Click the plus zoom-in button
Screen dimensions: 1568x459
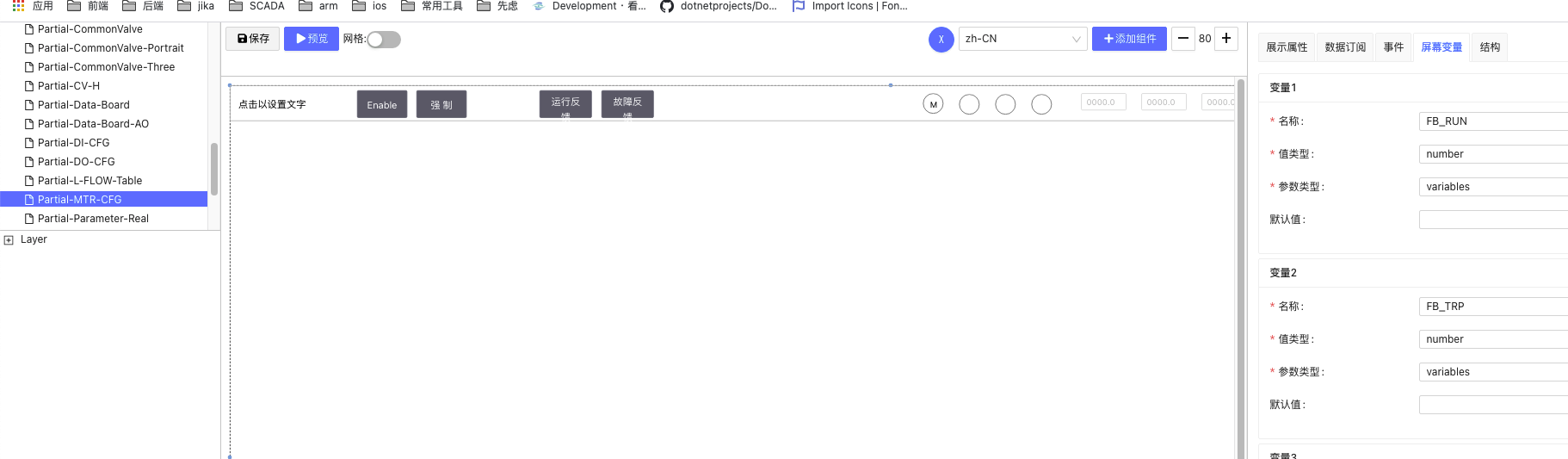[x=1226, y=39]
